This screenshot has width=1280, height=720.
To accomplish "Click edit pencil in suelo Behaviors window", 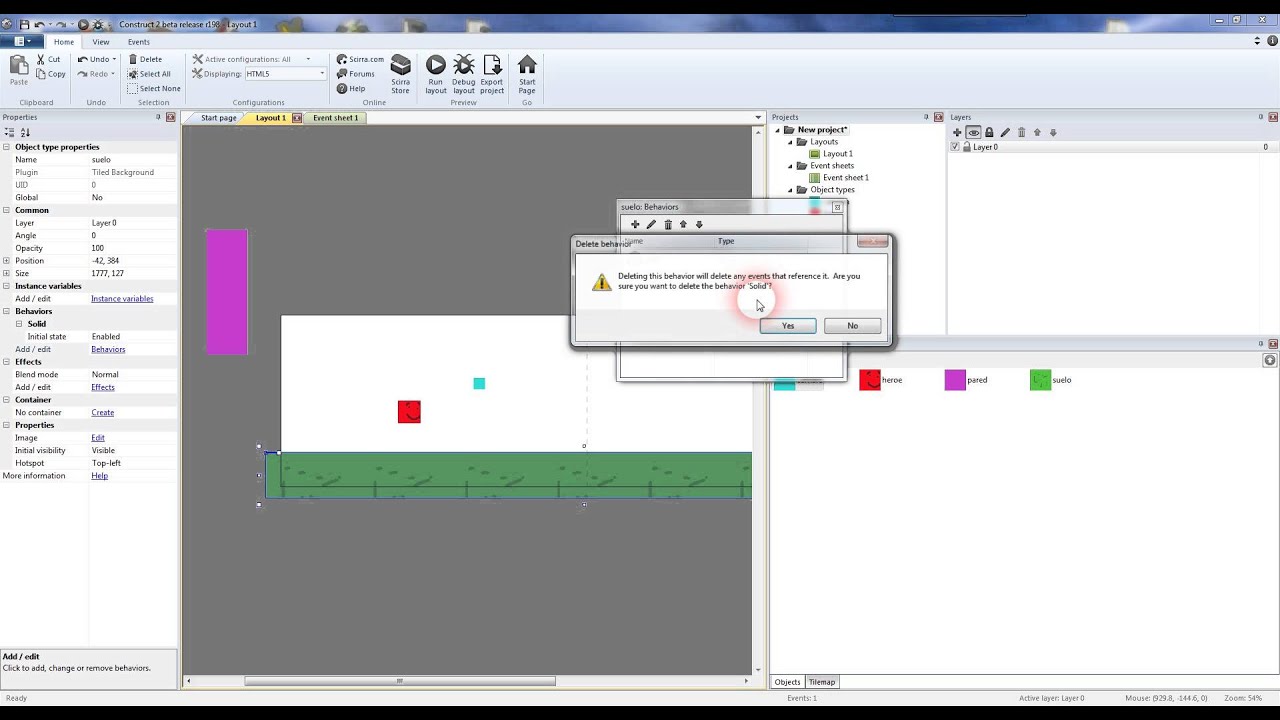I will click(x=651, y=224).
